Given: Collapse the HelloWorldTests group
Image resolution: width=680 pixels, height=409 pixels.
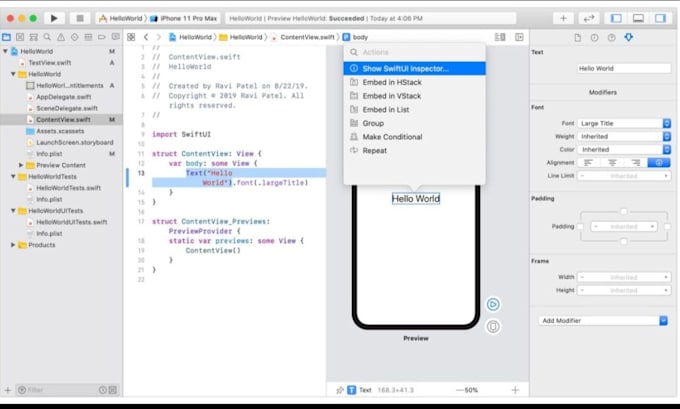Looking at the screenshot, I should point(13,177).
